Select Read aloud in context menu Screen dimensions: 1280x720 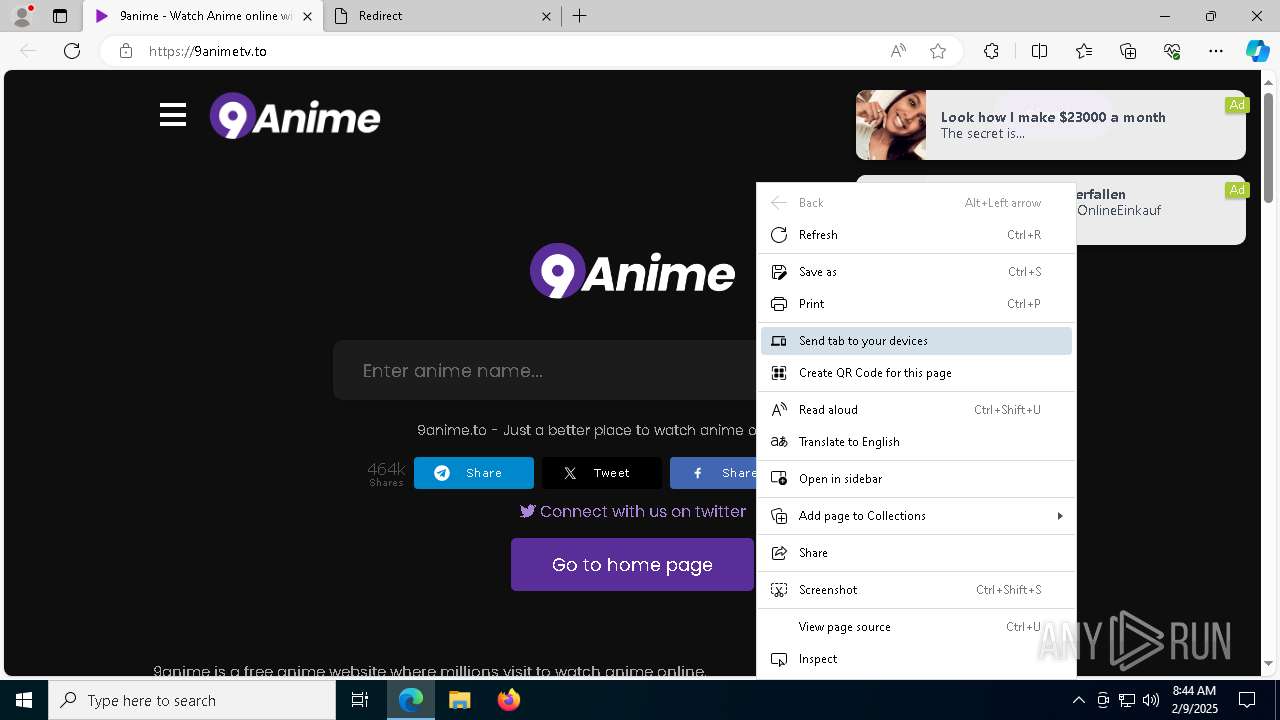[x=916, y=410]
